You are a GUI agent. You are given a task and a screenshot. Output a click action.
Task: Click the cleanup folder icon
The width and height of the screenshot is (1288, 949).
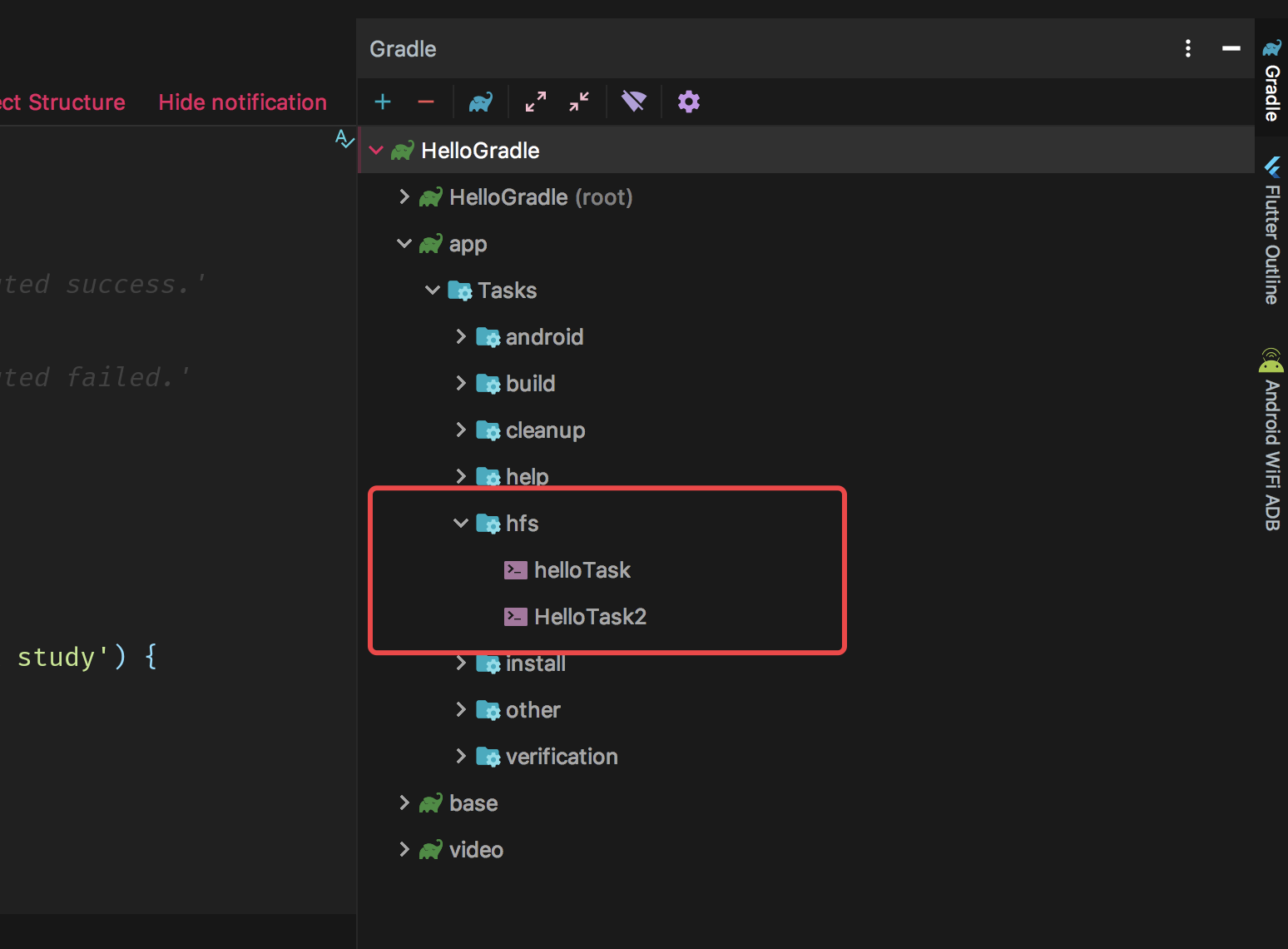[488, 430]
